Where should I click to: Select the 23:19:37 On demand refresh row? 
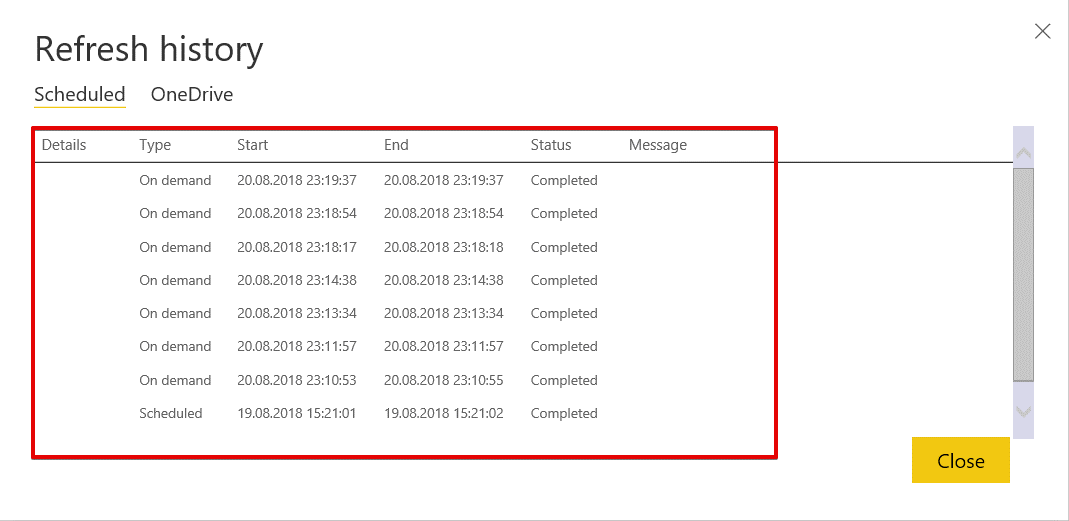click(x=175, y=181)
